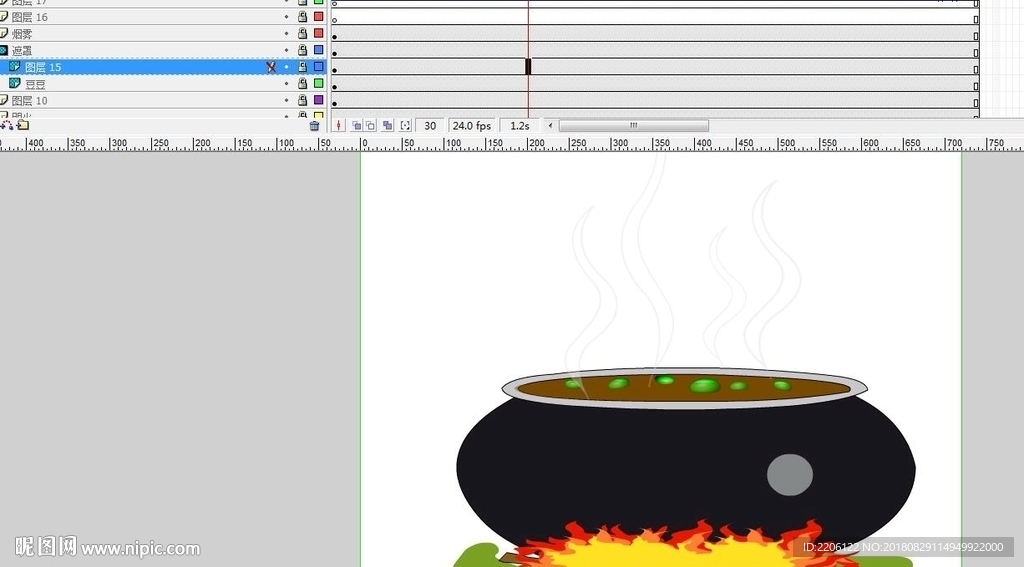Select the first blank keyframe of 图层 16

pos(334,20)
